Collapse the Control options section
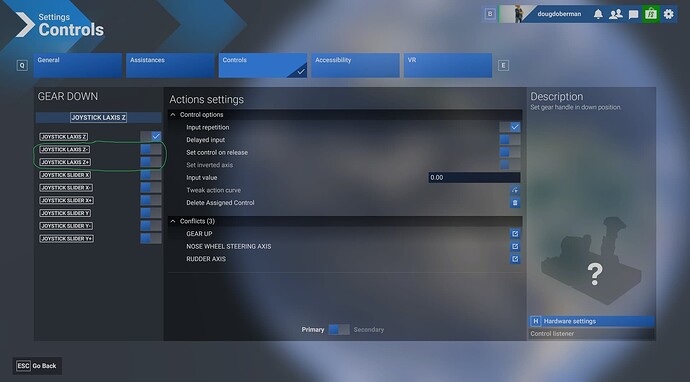The height and width of the screenshot is (382, 690). pos(173,114)
